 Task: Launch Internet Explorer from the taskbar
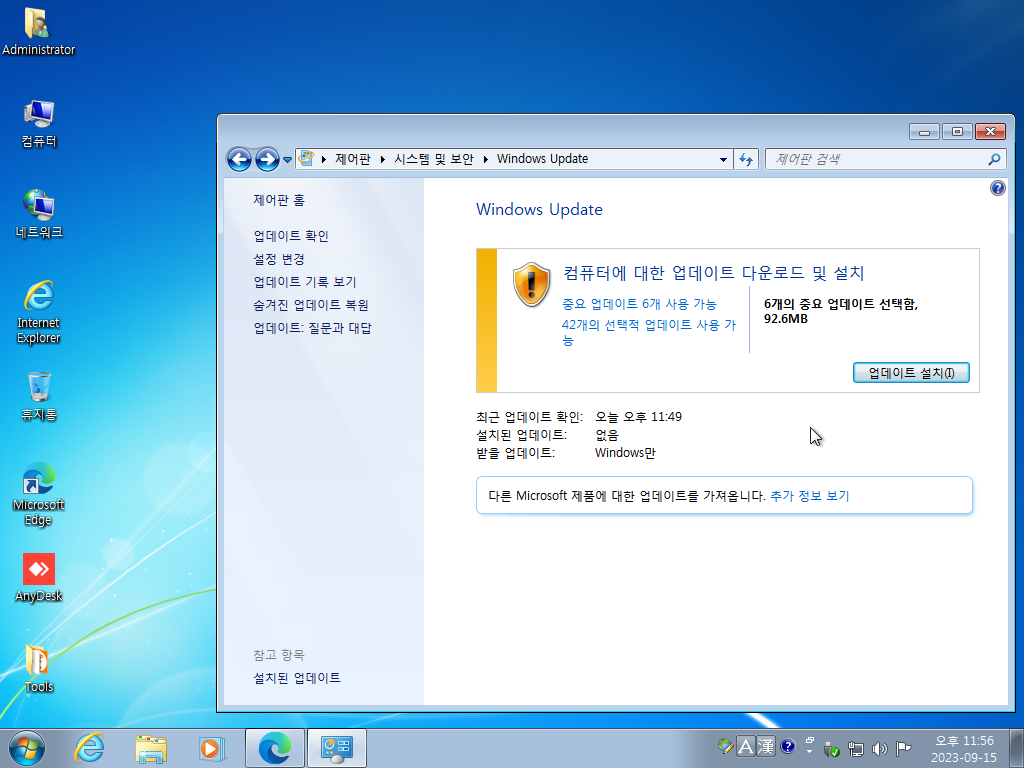tap(89, 748)
